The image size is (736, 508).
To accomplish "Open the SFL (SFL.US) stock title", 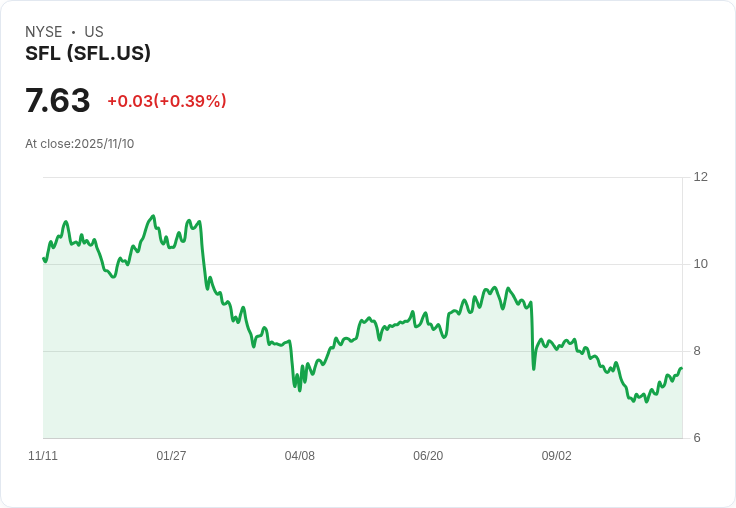I will pos(88,54).
